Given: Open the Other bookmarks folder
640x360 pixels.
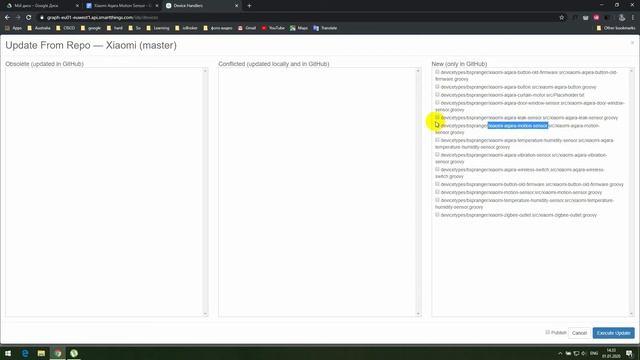Looking at the screenshot, I should click(x=616, y=28).
